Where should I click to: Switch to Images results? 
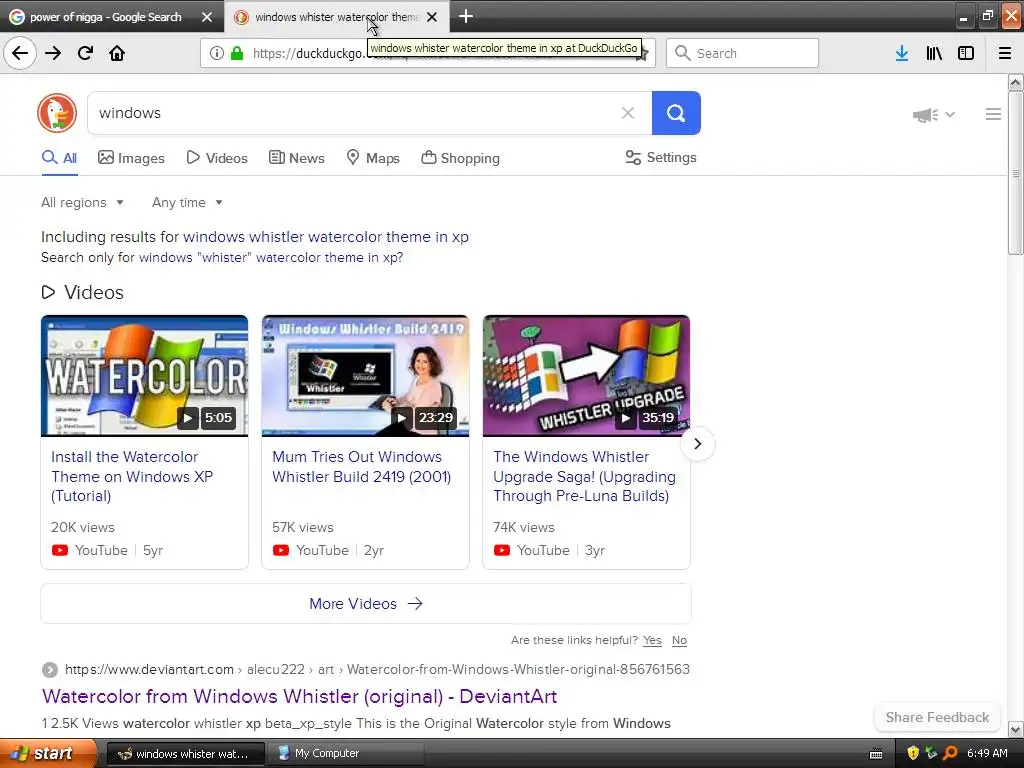click(131, 158)
